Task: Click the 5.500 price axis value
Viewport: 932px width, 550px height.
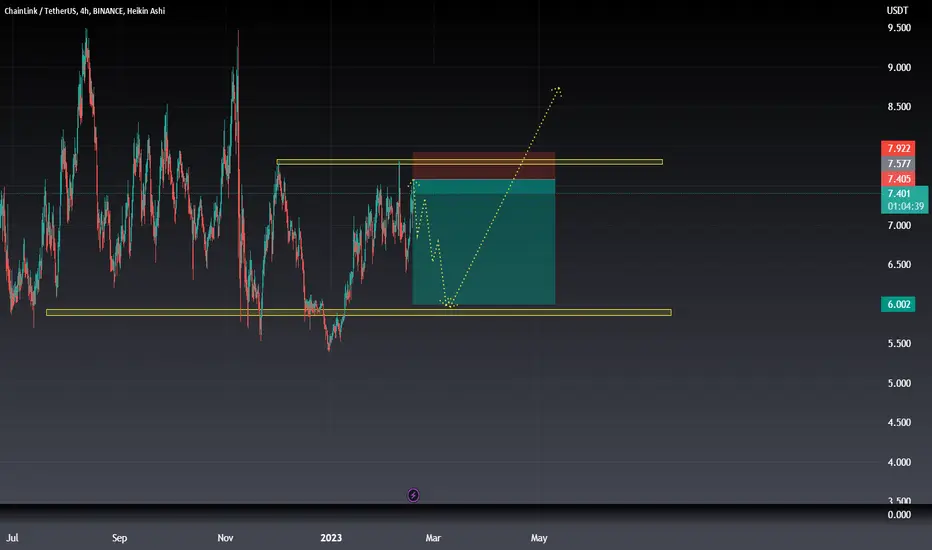Action: 899,344
